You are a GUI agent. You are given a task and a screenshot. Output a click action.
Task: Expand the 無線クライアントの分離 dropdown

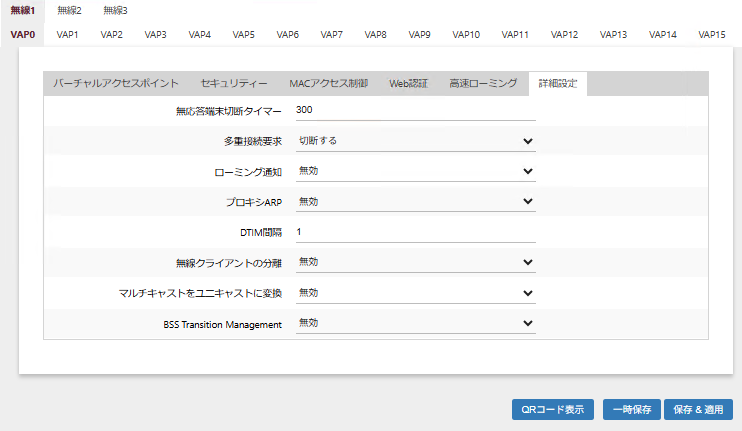pyautogui.click(x=415, y=262)
